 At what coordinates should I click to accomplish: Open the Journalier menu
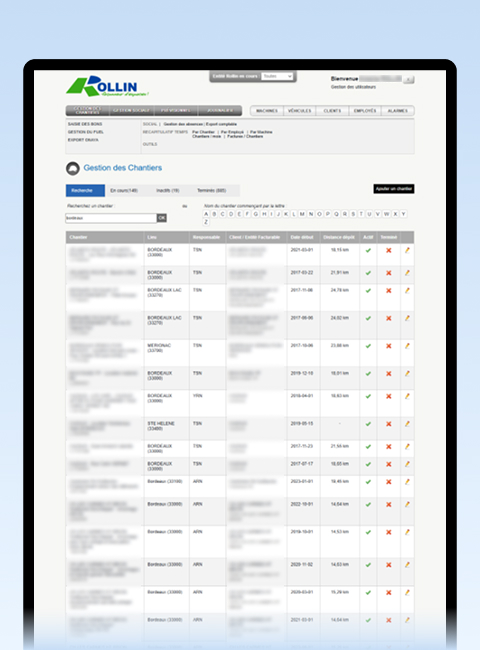pyautogui.click(x=220, y=111)
